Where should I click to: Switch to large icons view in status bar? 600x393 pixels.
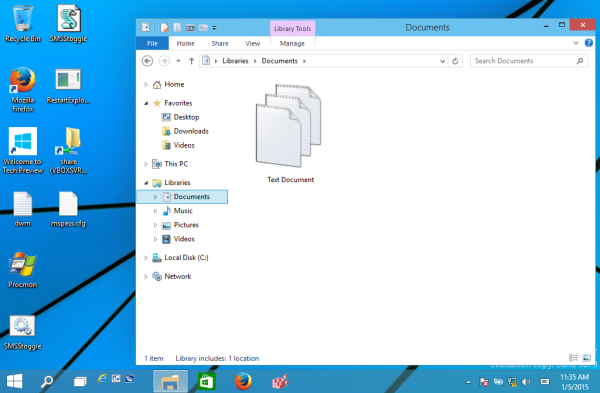(586, 358)
